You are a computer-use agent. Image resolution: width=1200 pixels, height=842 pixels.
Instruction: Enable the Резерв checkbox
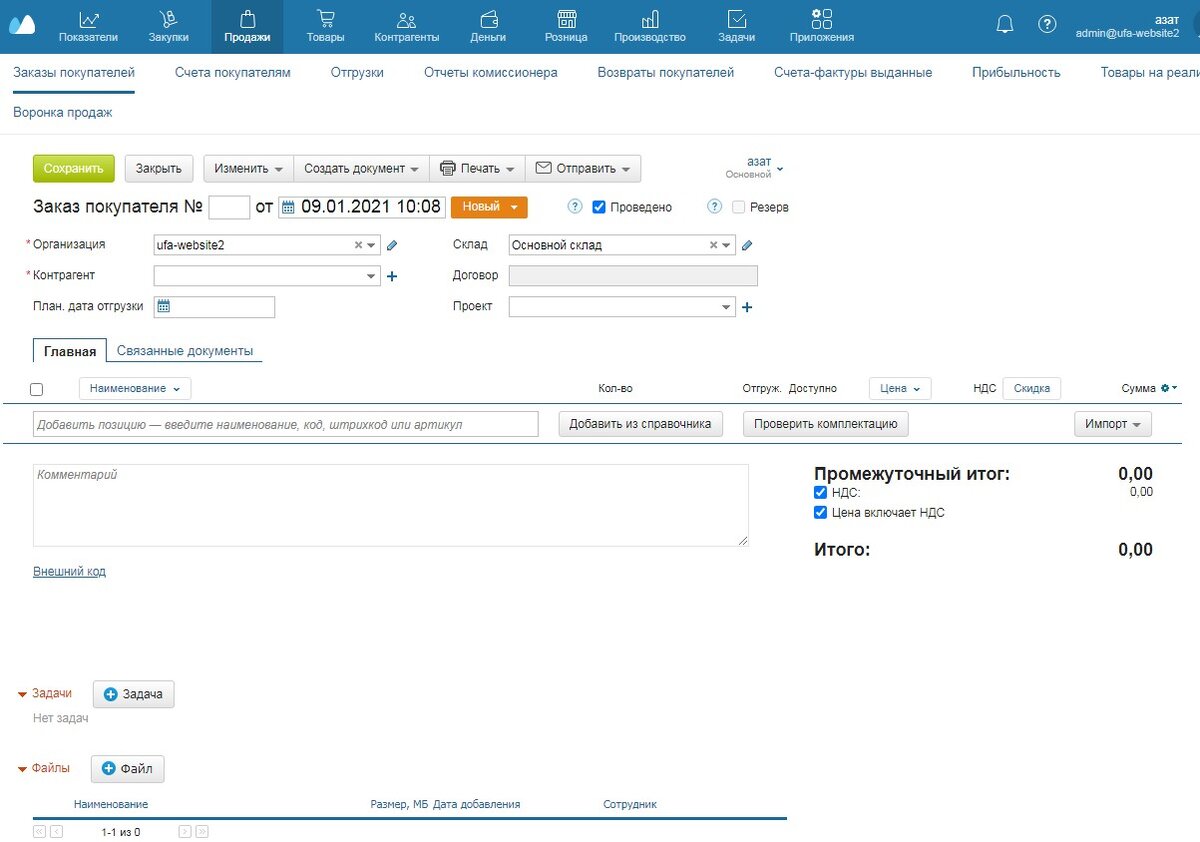pyautogui.click(x=738, y=207)
